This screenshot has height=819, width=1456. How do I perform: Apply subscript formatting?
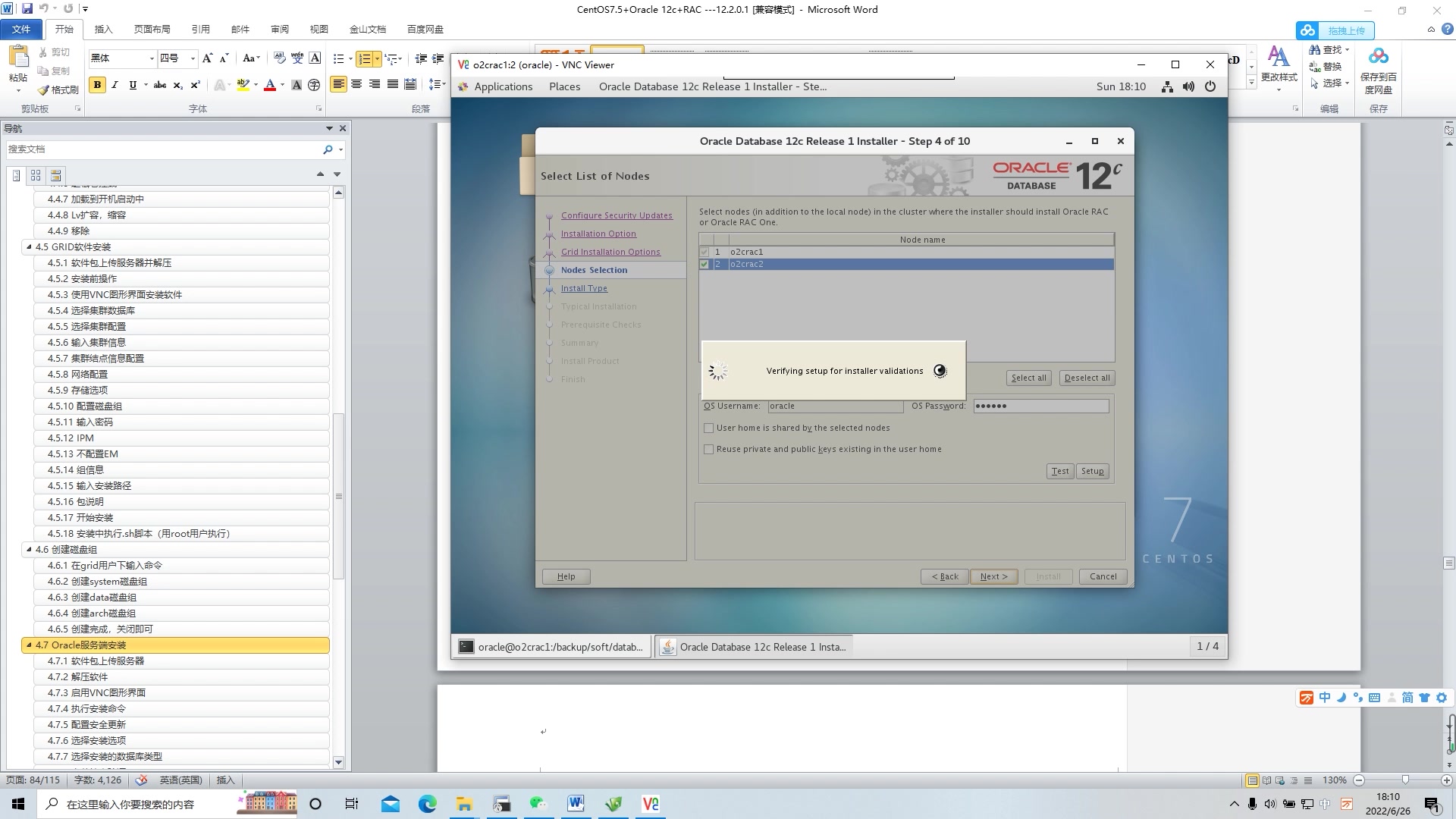[177, 85]
